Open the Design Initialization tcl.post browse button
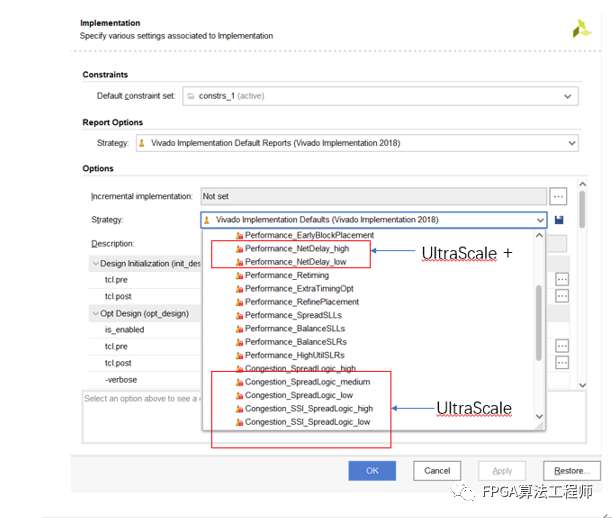Viewport: 612px width, 518px height. [562, 296]
